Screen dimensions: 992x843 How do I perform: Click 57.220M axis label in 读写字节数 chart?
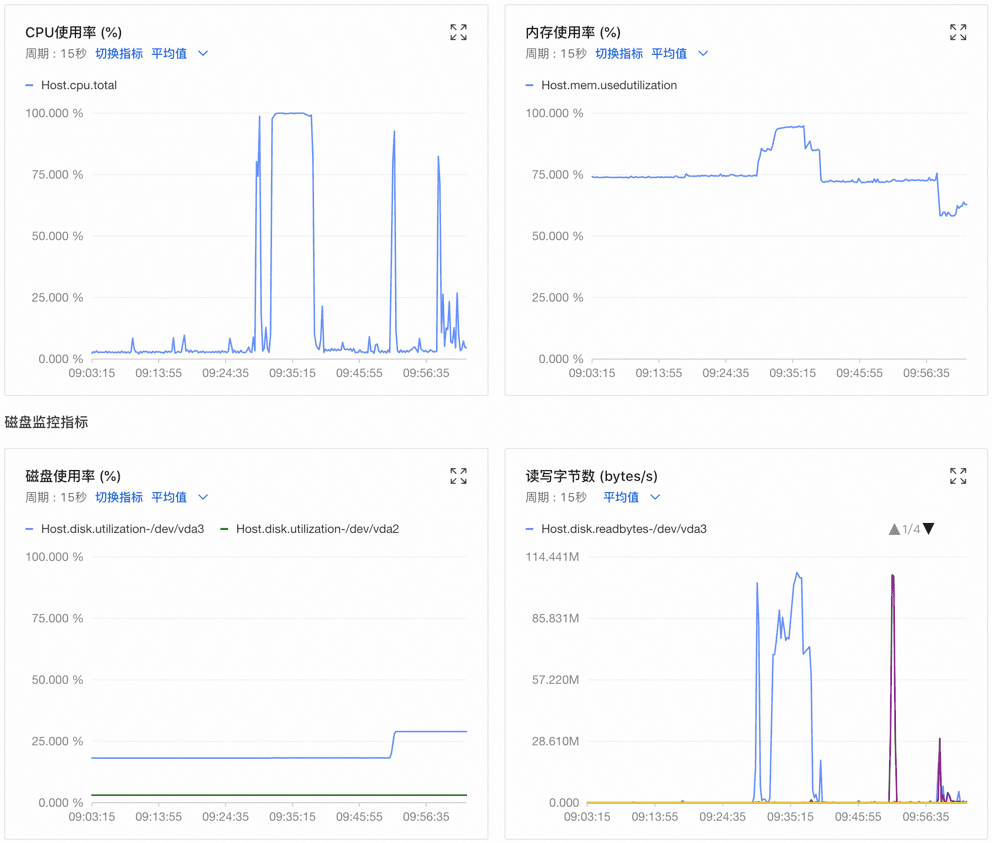tap(555, 680)
